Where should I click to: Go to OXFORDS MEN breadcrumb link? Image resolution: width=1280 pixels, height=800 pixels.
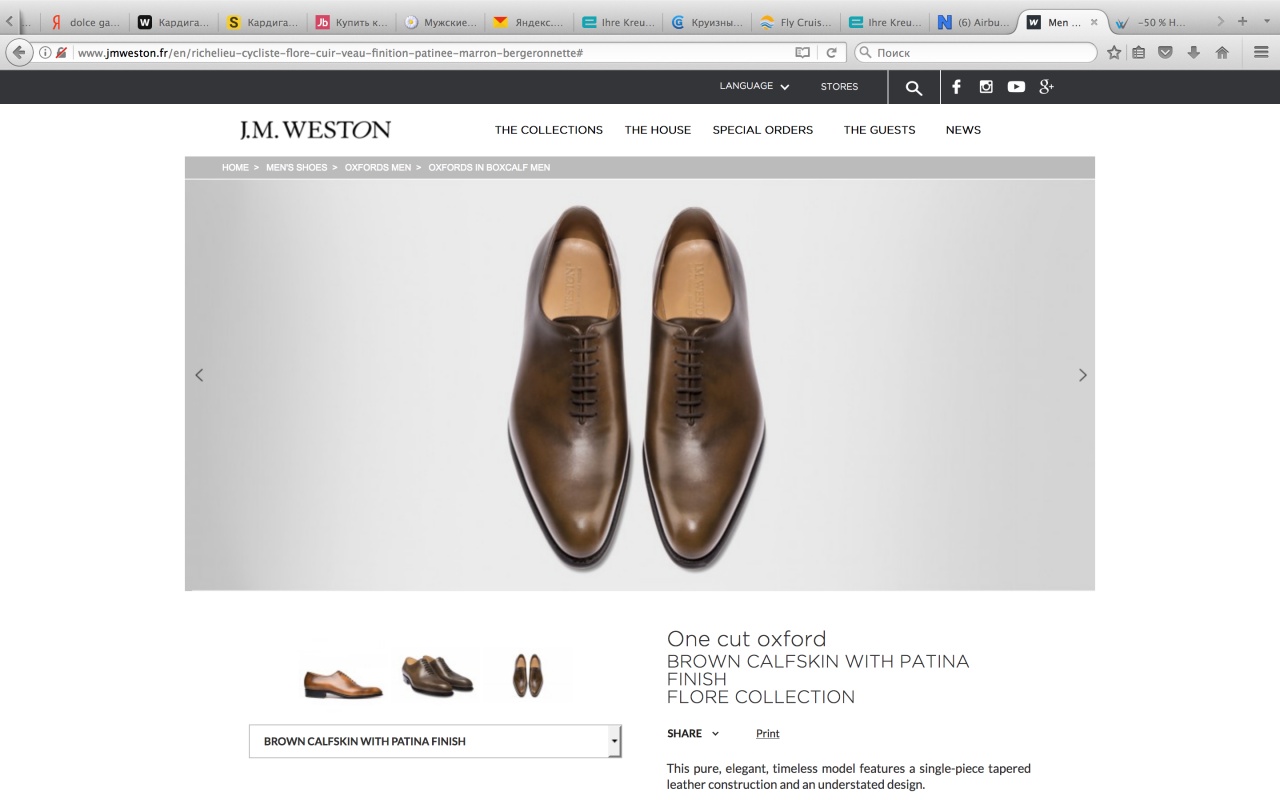click(377, 168)
